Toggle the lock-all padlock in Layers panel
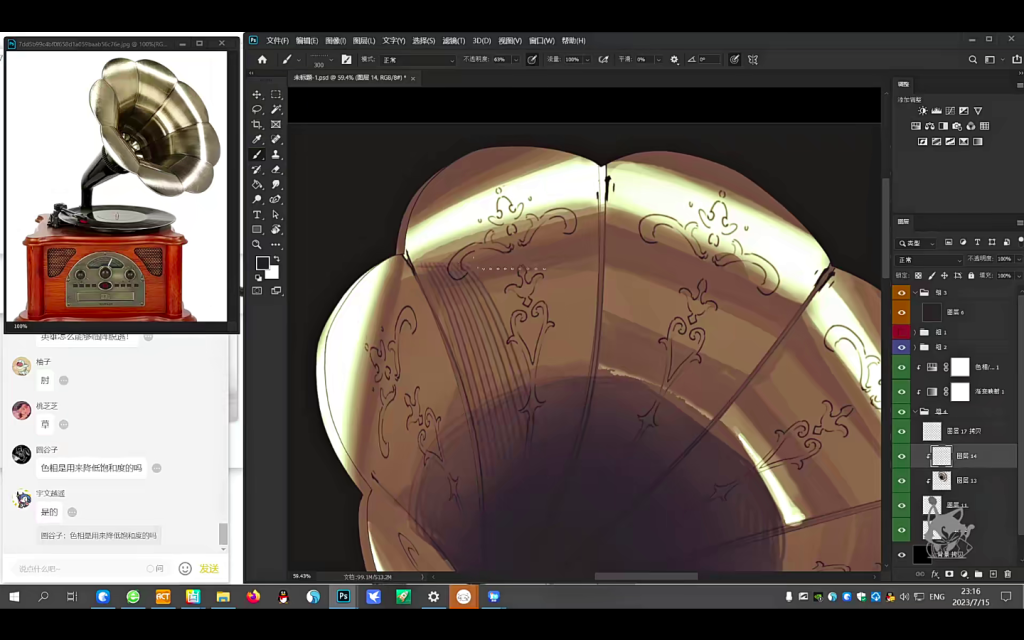The height and width of the screenshot is (640, 1024). tap(970, 275)
